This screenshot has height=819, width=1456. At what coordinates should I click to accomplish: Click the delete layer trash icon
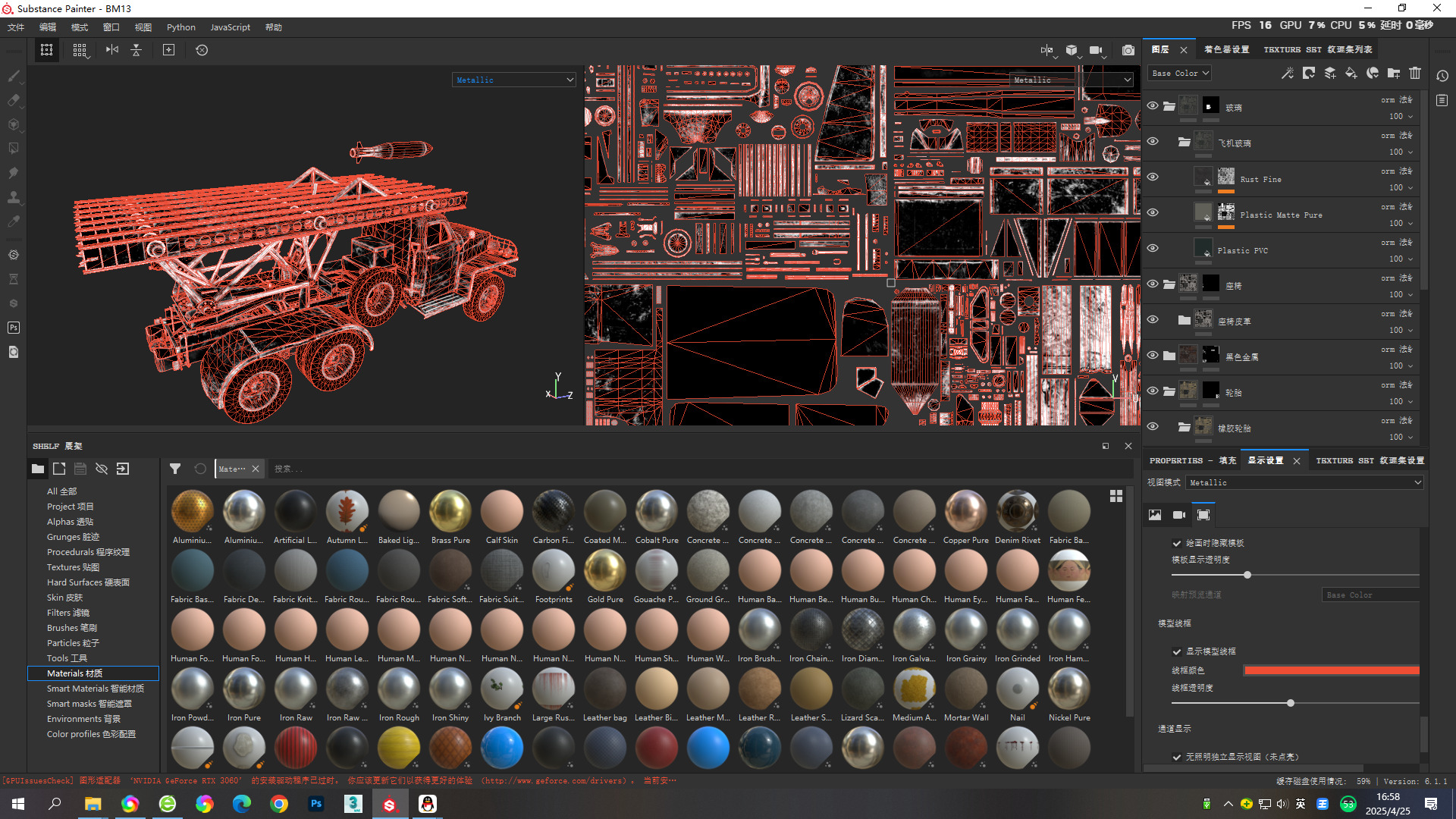point(1415,74)
